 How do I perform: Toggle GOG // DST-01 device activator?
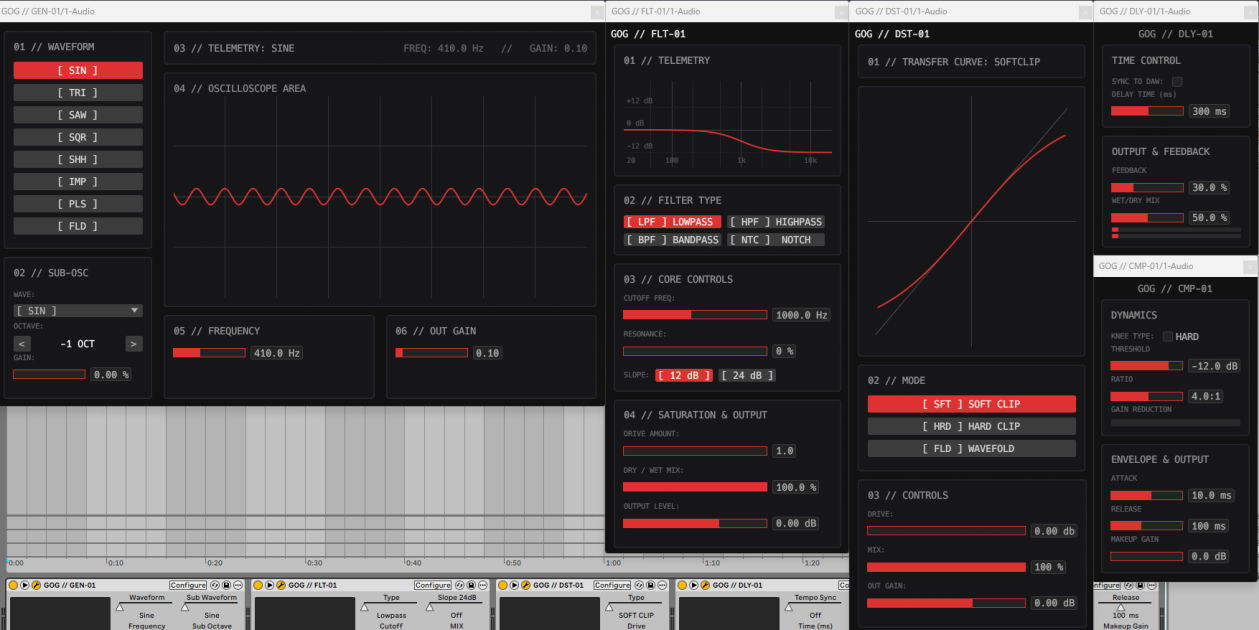click(x=503, y=585)
